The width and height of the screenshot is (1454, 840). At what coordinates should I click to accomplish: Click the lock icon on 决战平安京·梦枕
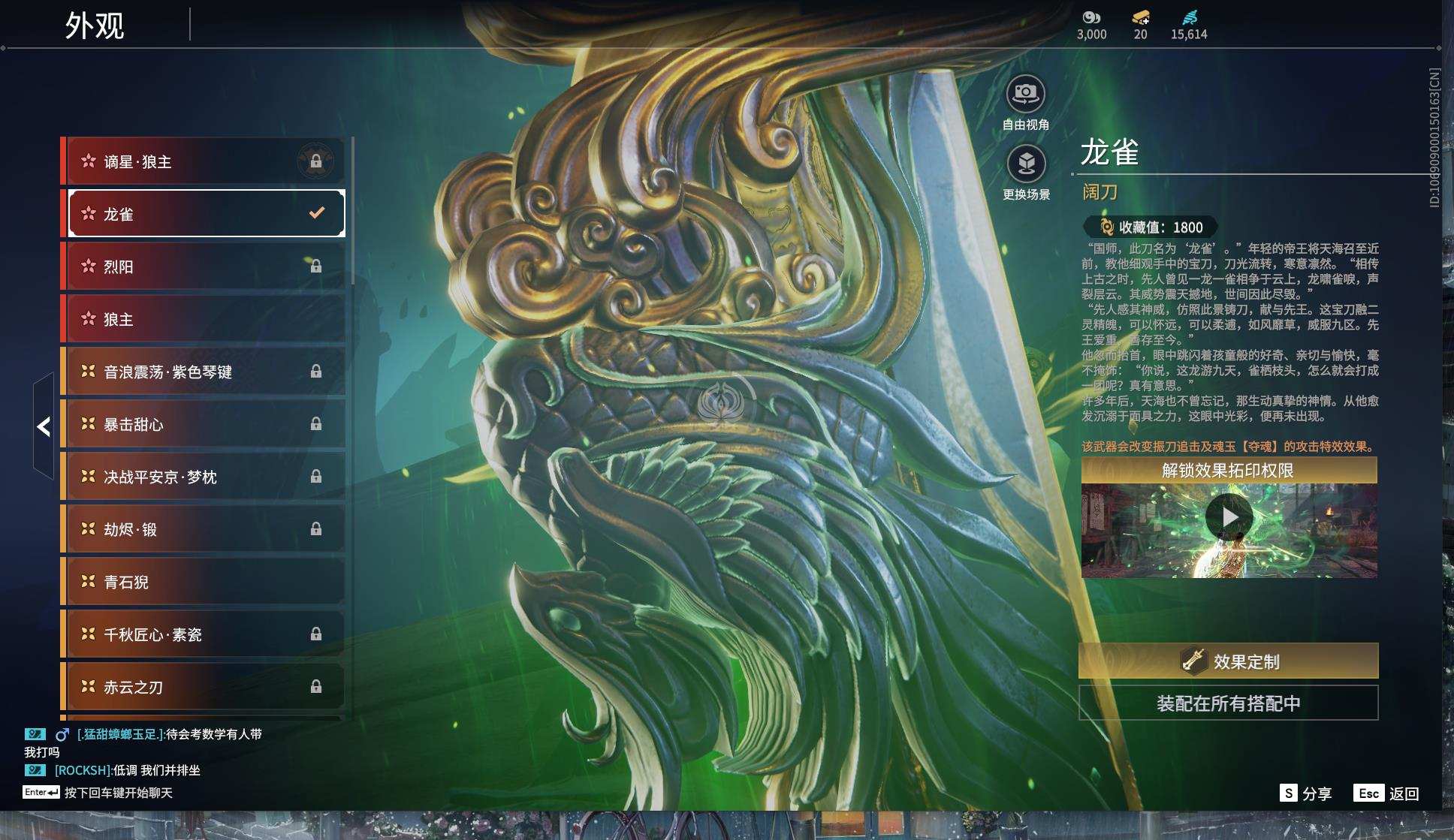coord(316,477)
